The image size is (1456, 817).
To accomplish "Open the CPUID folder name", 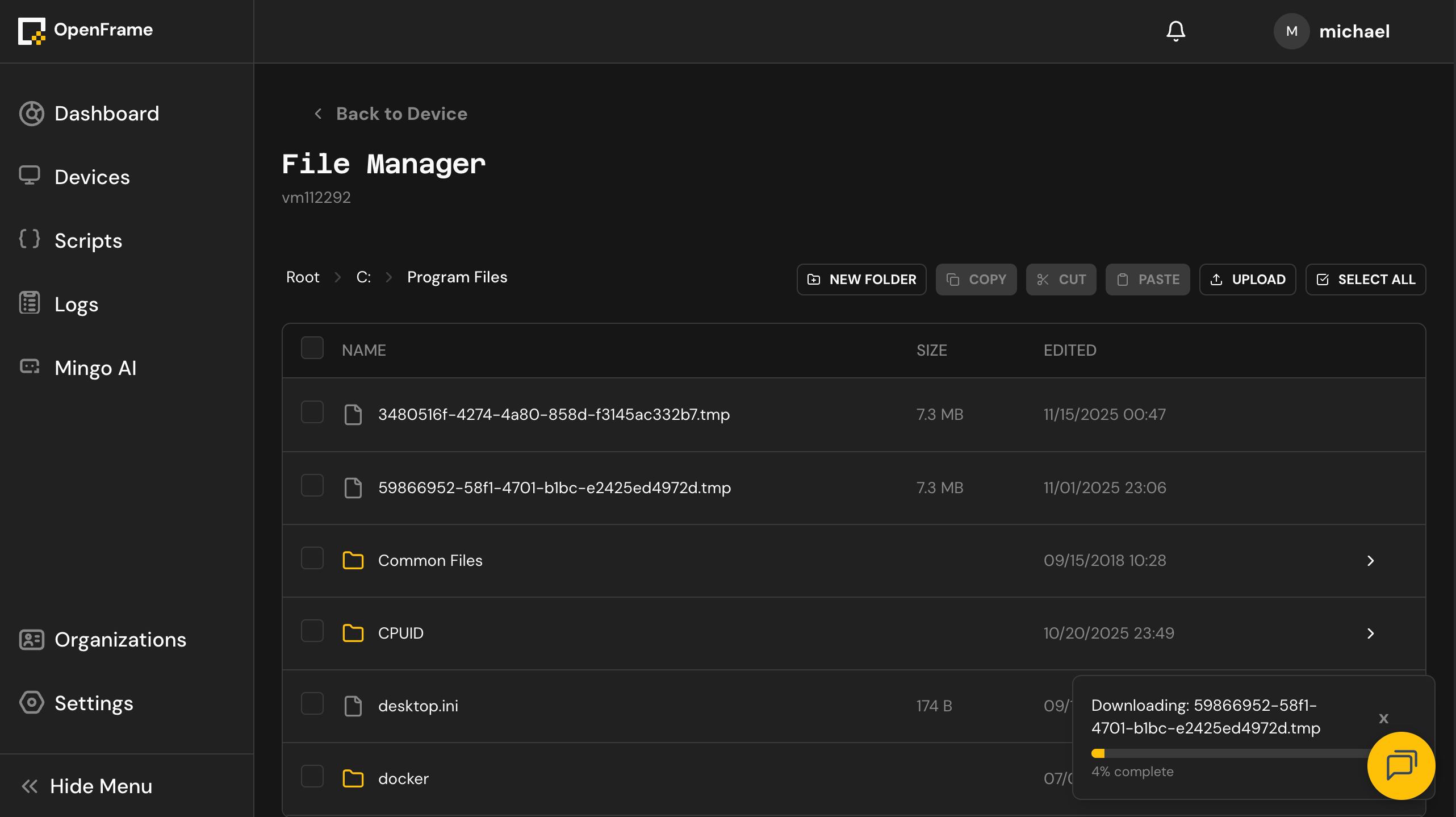I will pos(401,633).
